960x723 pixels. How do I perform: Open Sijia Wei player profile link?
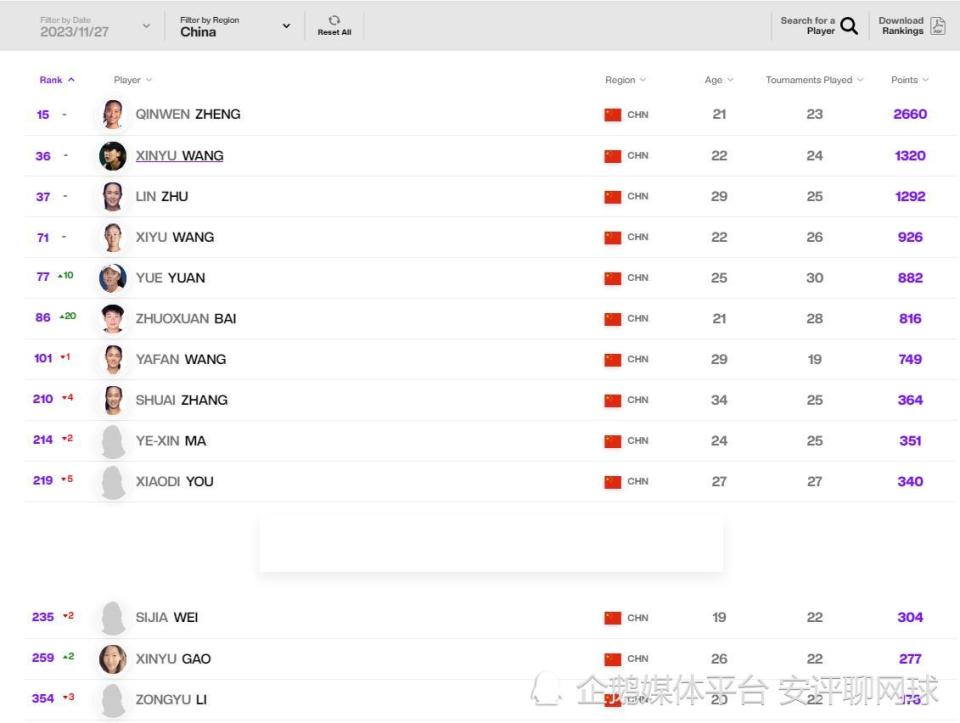click(x=167, y=617)
